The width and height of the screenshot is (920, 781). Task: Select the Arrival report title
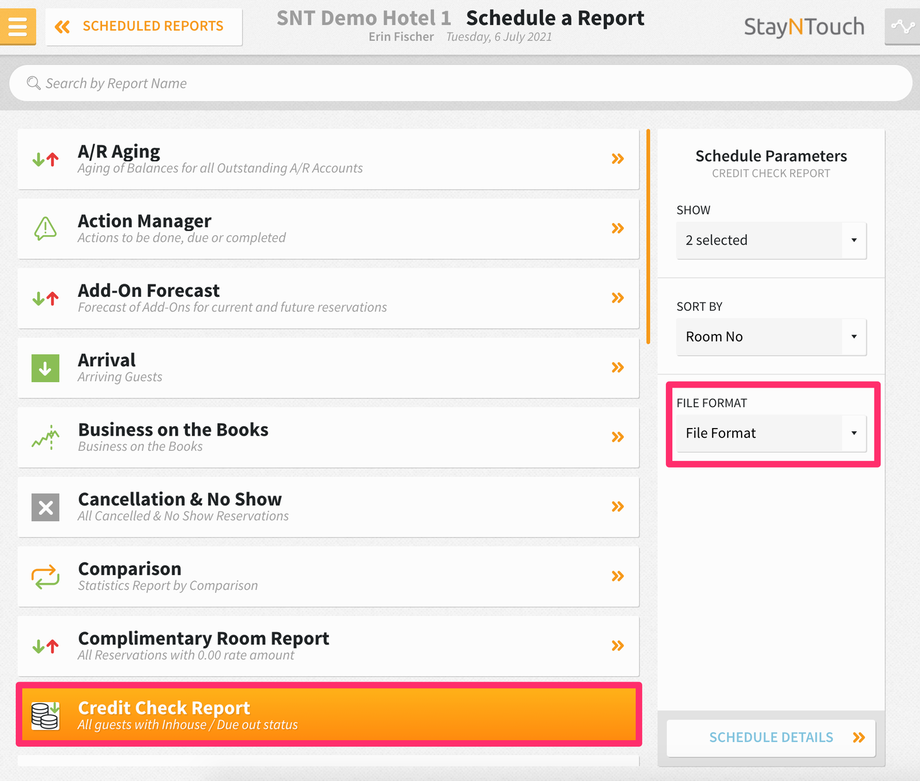click(106, 360)
